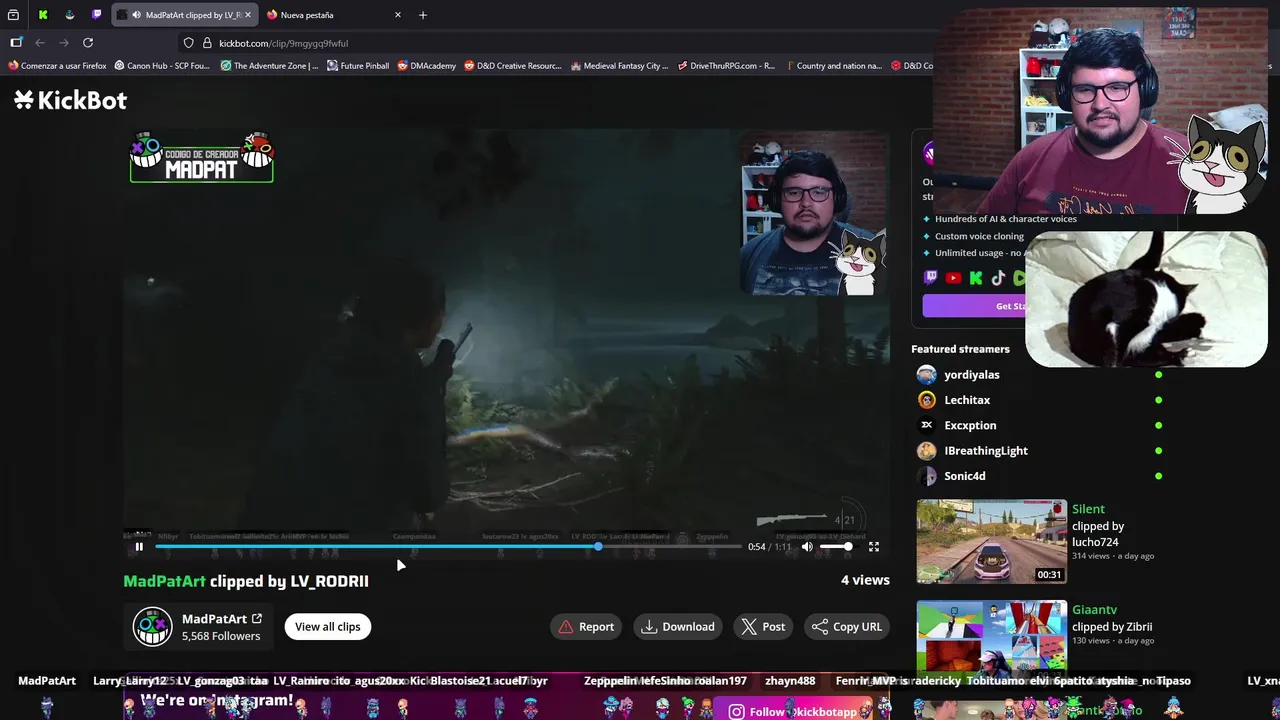This screenshot has height=720, width=1280.
Task: Go forward in browser history
Action: click(x=64, y=43)
